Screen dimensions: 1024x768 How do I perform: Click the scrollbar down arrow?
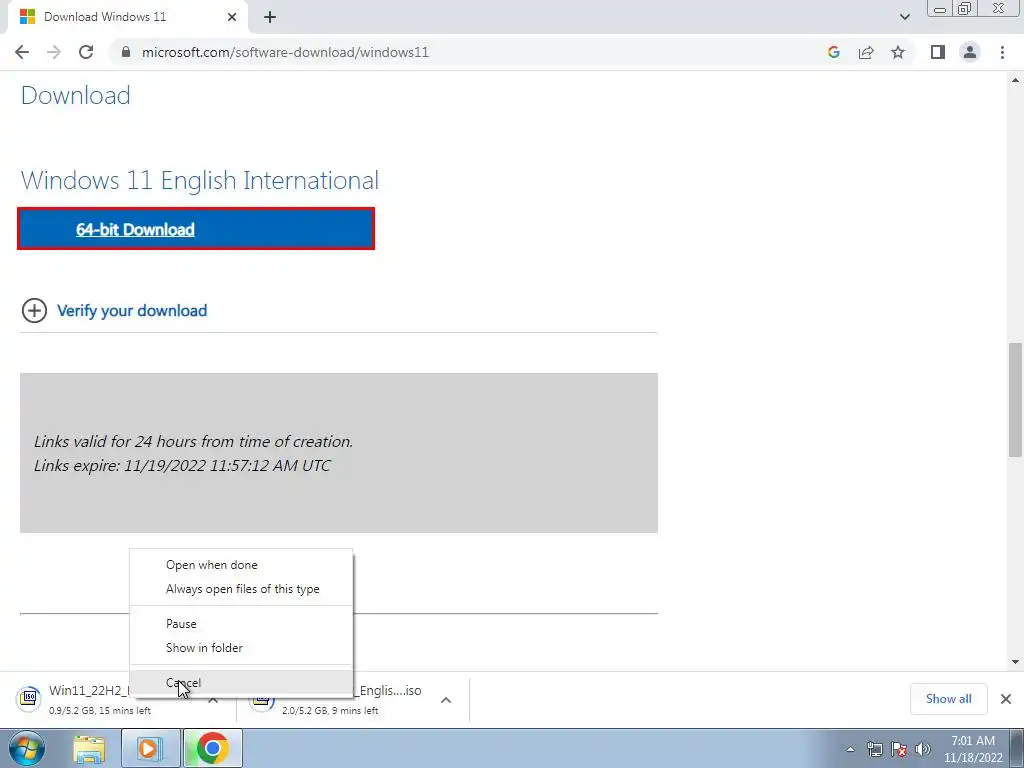[1015, 662]
